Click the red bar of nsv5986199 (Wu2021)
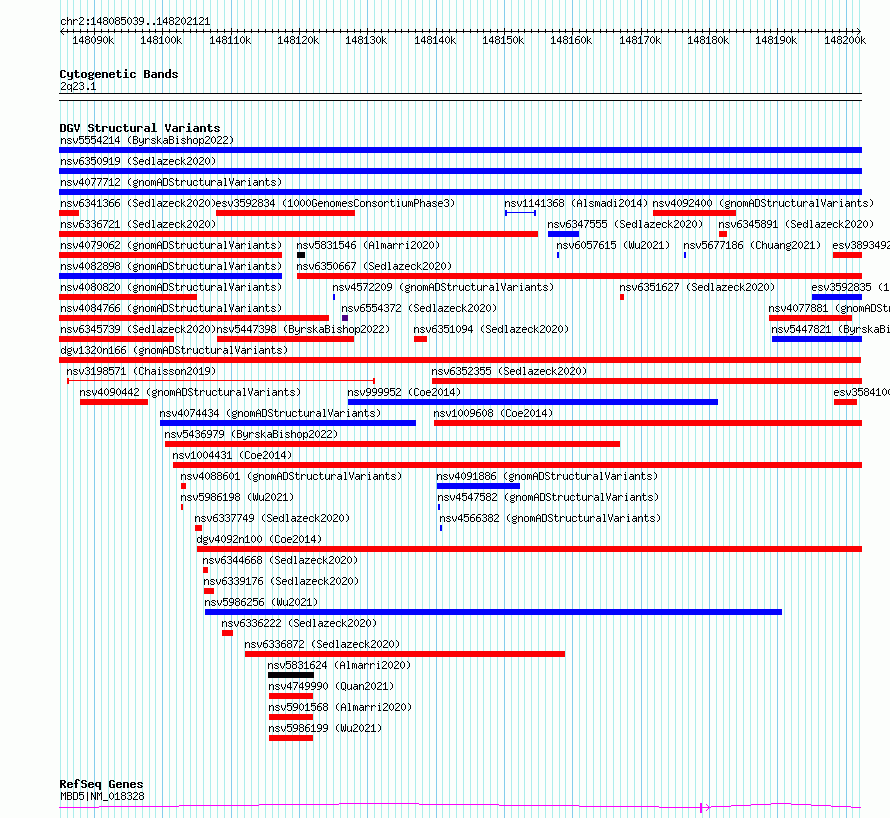The image size is (890, 818). 291,738
